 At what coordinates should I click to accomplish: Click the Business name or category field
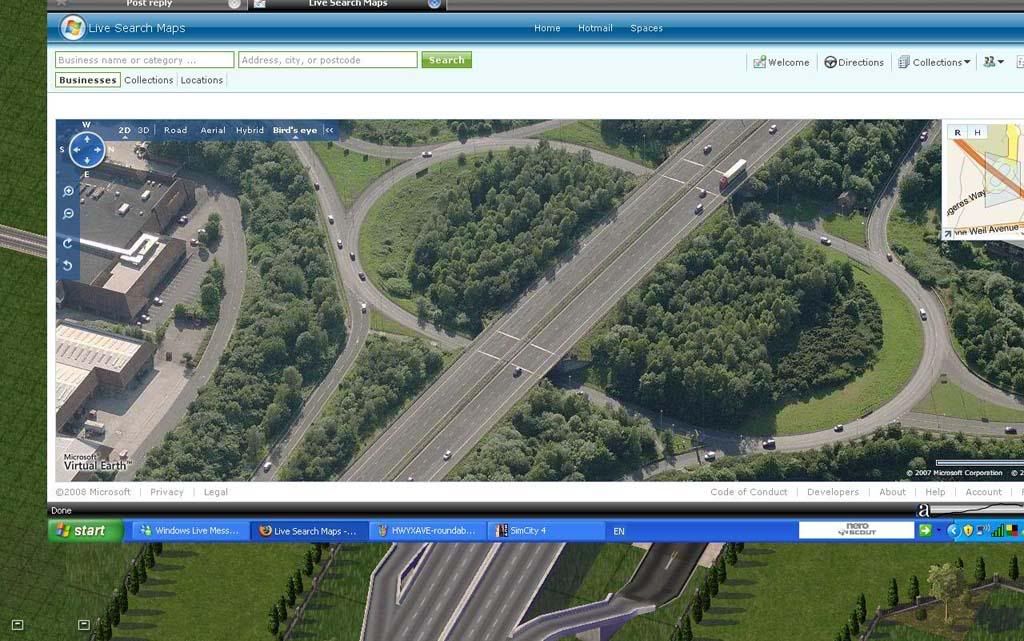pyautogui.click(x=144, y=60)
